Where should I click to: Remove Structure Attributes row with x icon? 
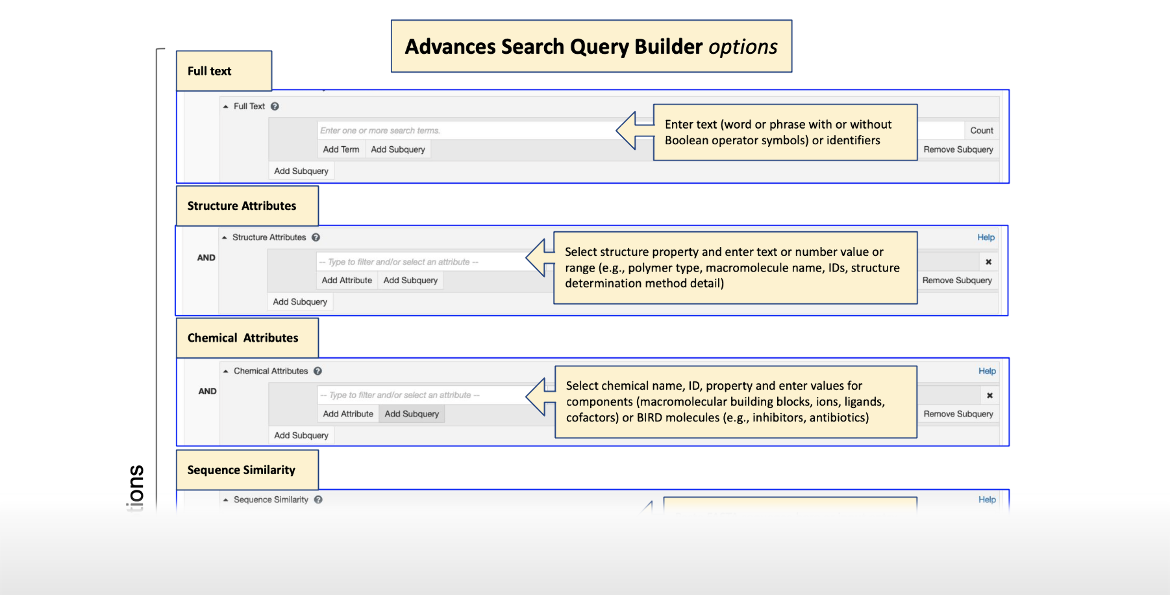[x=989, y=262]
